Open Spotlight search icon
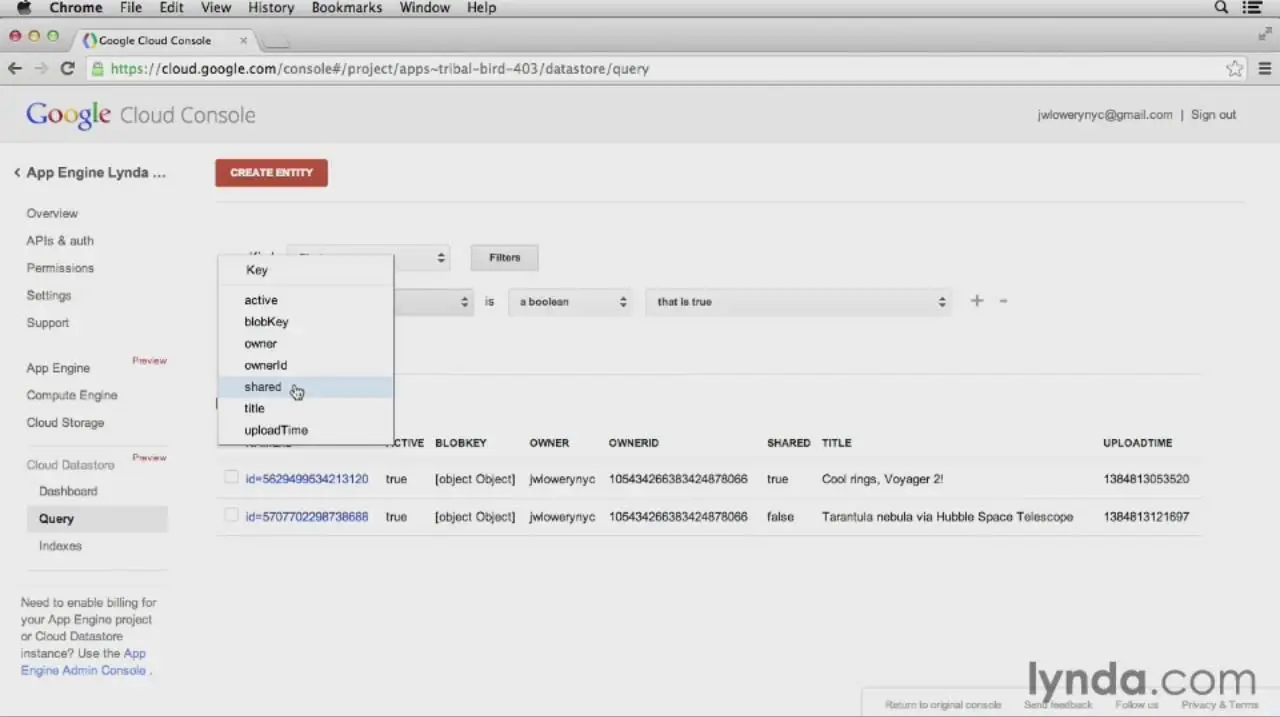 pyautogui.click(x=1221, y=8)
